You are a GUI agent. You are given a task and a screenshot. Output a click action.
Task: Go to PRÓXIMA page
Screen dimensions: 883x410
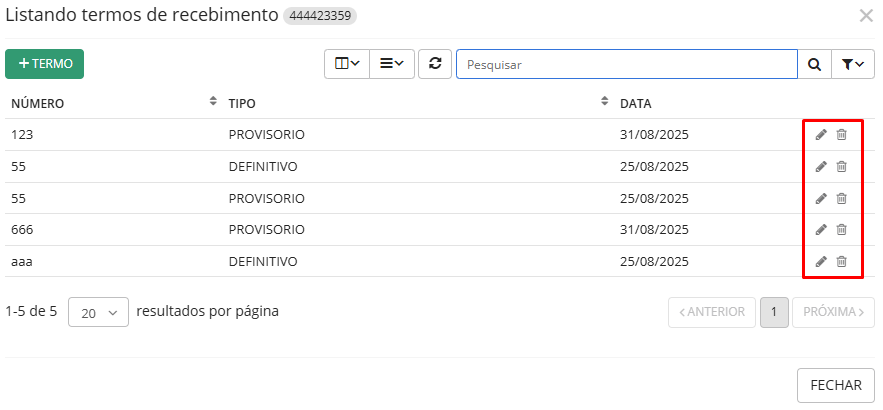pyautogui.click(x=833, y=312)
